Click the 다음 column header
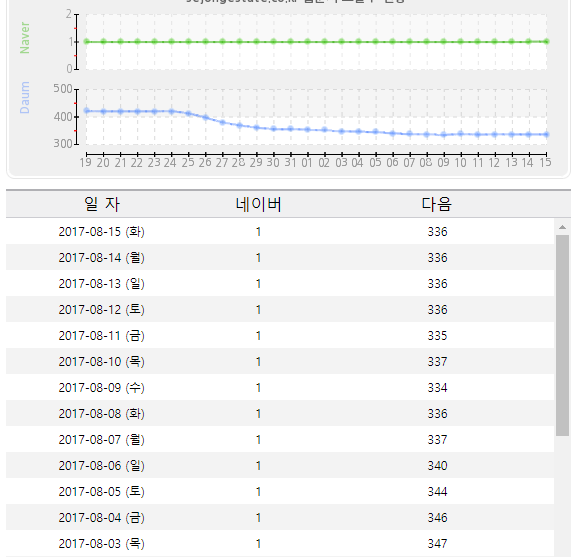Viewport: 576px width, 557px height. [436, 204]
